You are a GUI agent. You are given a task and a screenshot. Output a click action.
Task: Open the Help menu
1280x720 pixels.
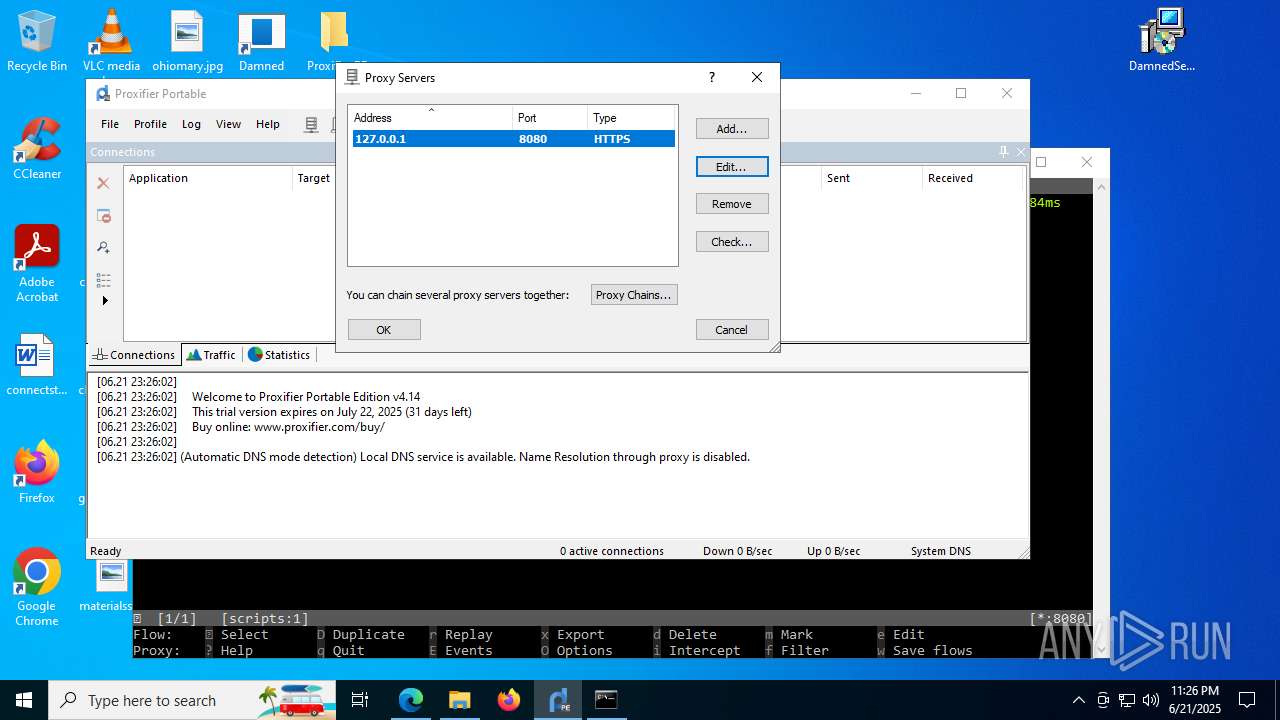(268, 124)
